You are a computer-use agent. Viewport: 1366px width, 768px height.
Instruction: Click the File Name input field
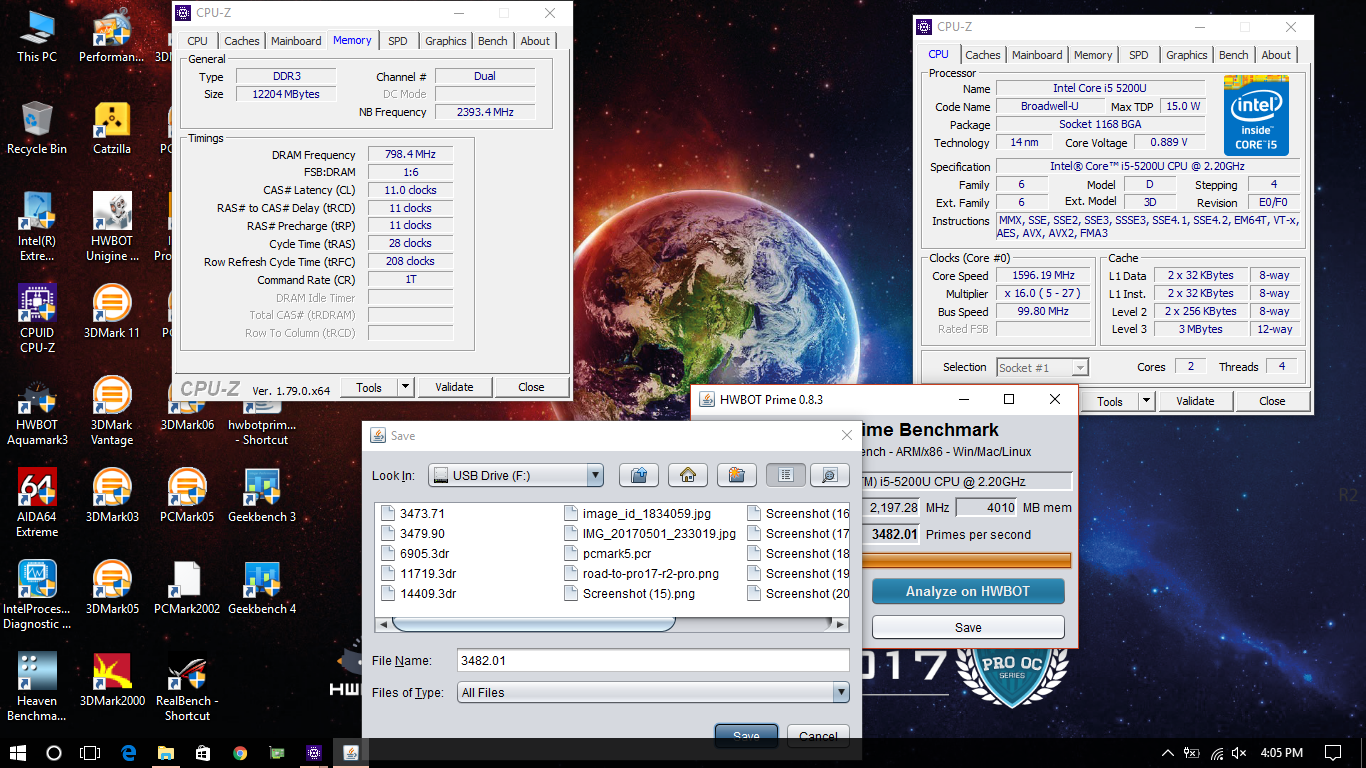coord(653,660)
